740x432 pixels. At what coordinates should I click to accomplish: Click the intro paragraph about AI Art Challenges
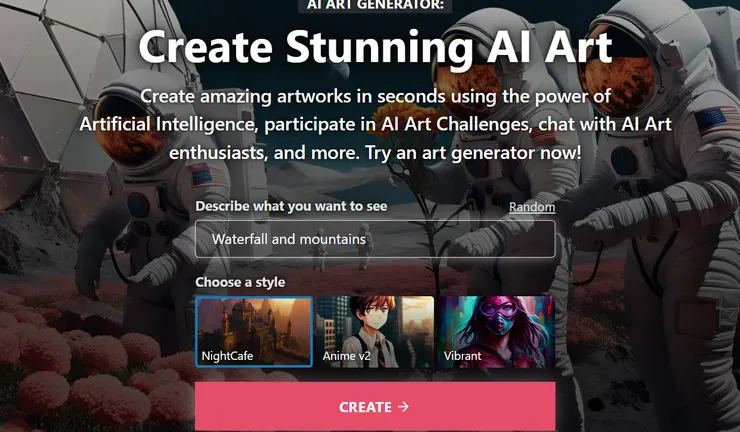pos(375,124)
